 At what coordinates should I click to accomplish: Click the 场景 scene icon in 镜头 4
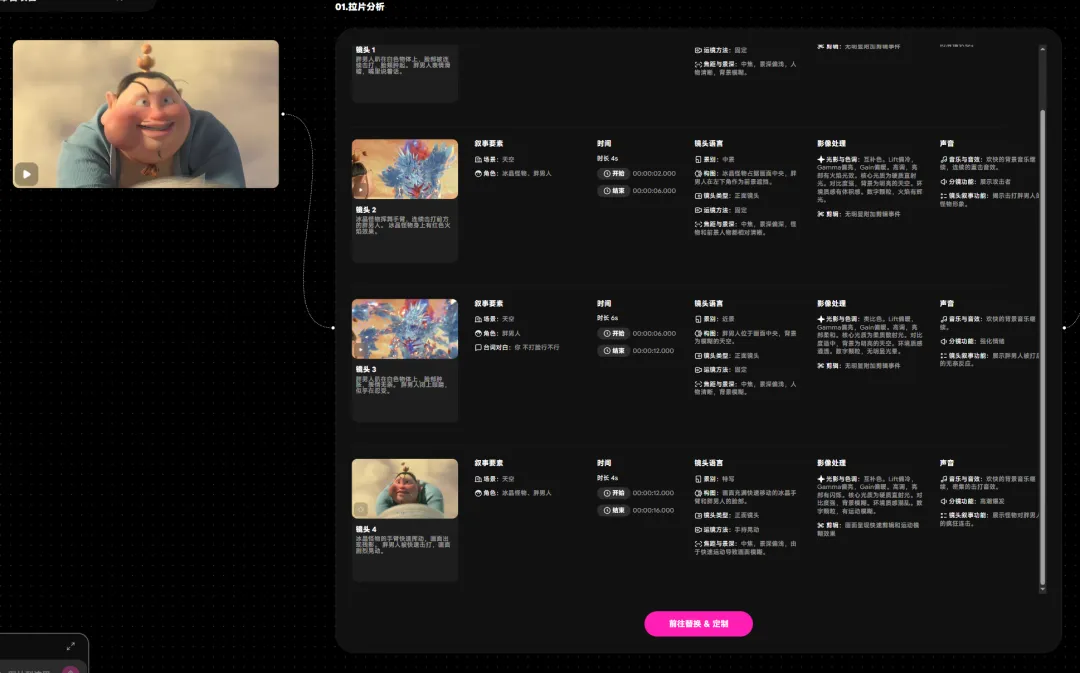[x=478, y=479]
